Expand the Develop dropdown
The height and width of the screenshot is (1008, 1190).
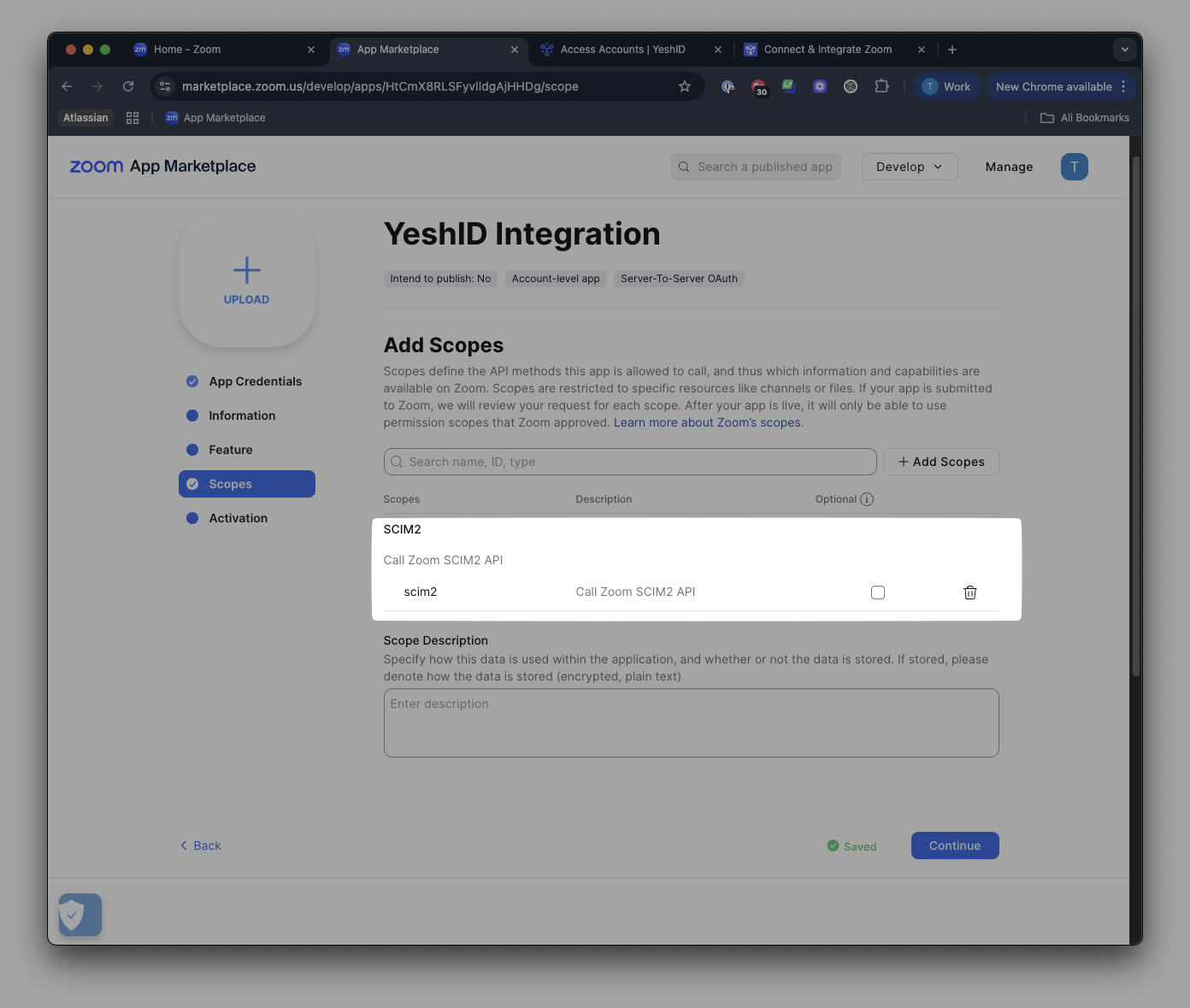coord(910,167)
